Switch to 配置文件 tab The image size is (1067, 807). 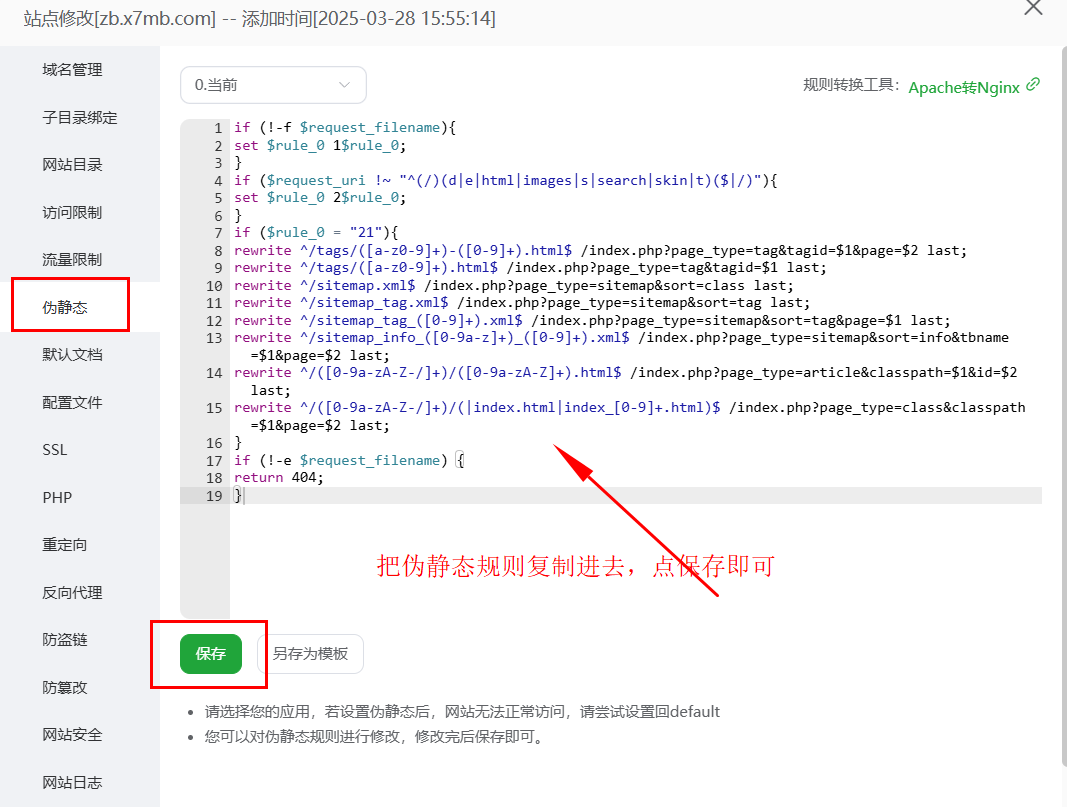click(x=72, y=403)
